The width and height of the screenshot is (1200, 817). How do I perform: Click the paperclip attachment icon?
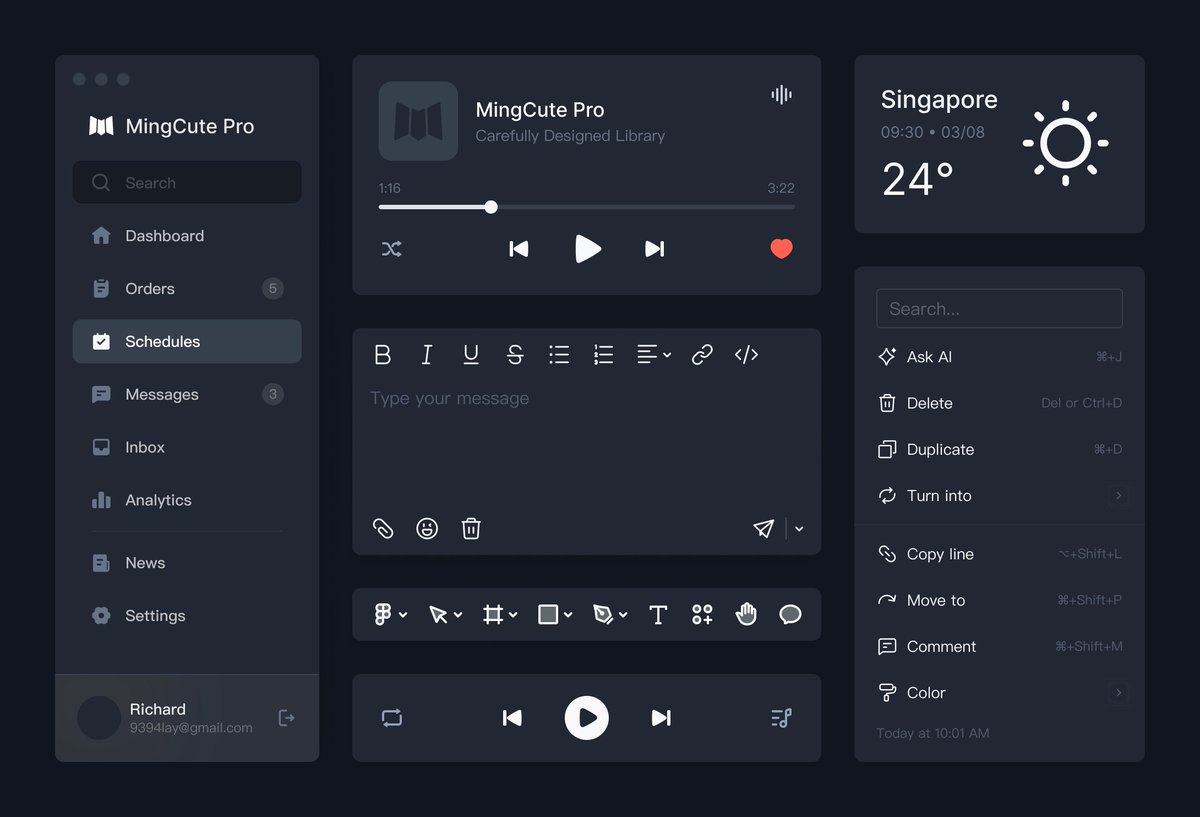point(383,528)
